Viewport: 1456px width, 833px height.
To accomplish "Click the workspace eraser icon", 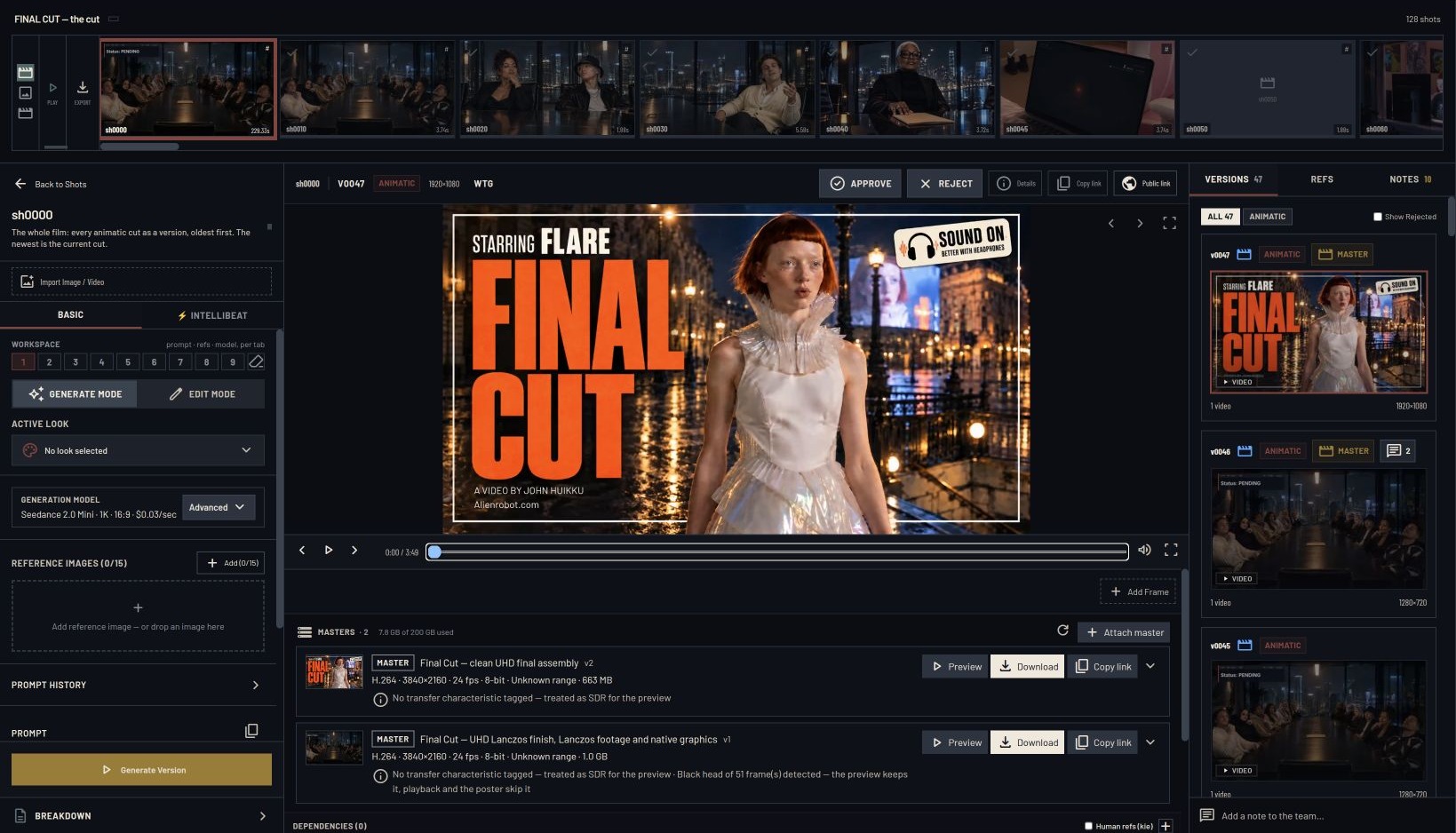I will [256, 361].
